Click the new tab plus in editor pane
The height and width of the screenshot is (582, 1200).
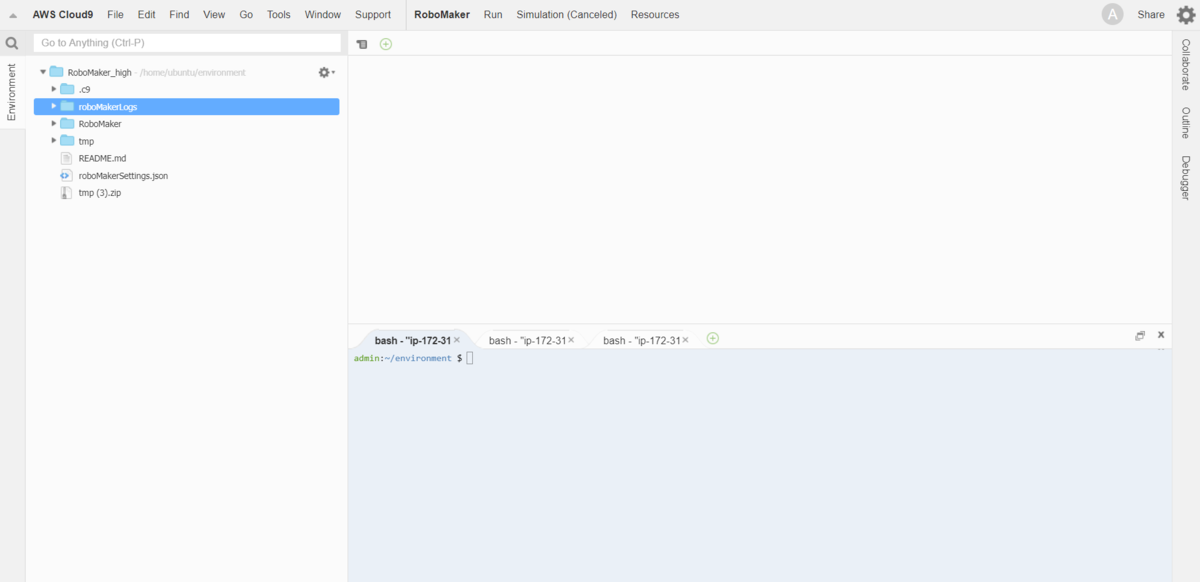[386, 44]
